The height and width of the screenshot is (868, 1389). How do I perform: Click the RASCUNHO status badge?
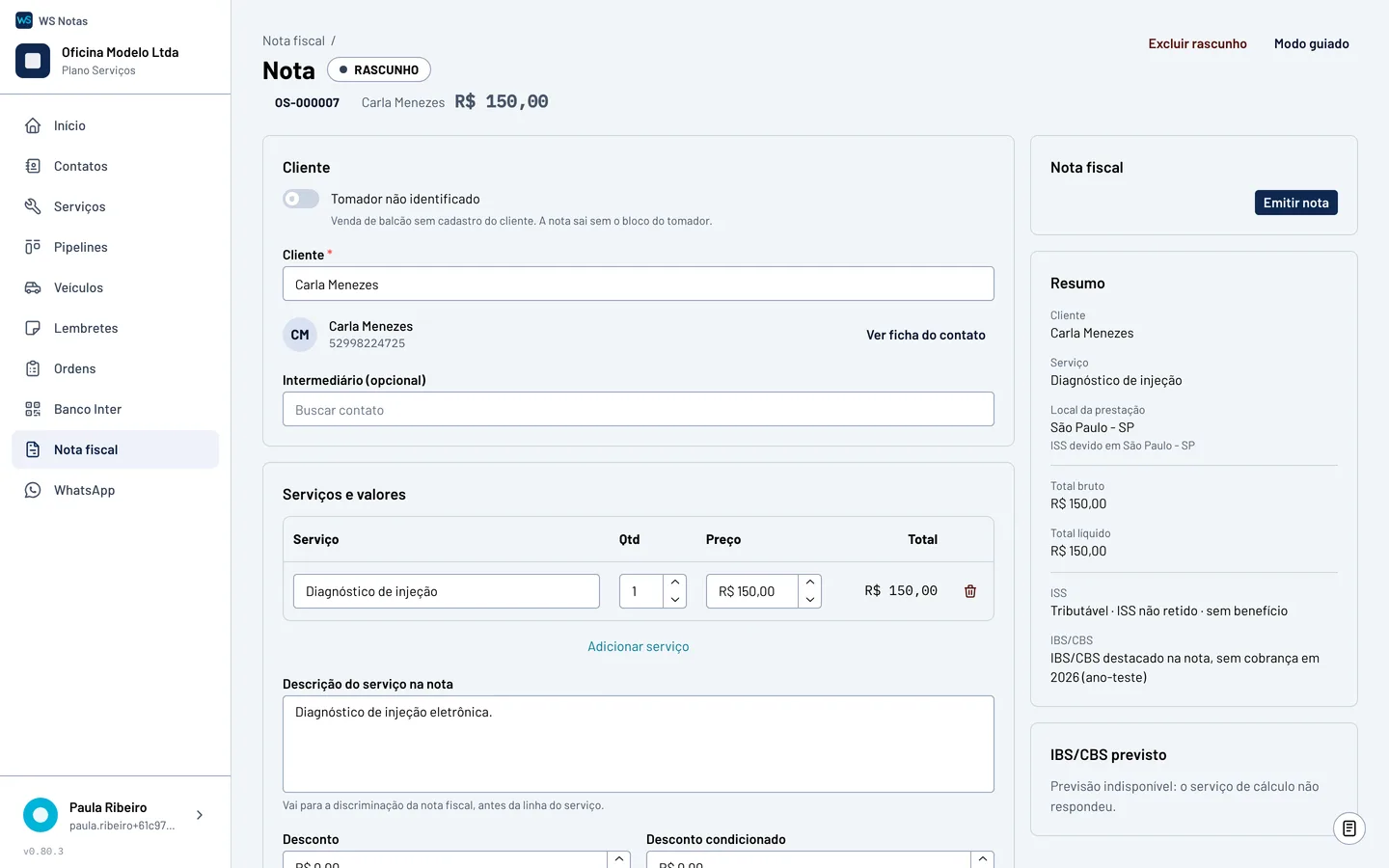pos(379,69)
